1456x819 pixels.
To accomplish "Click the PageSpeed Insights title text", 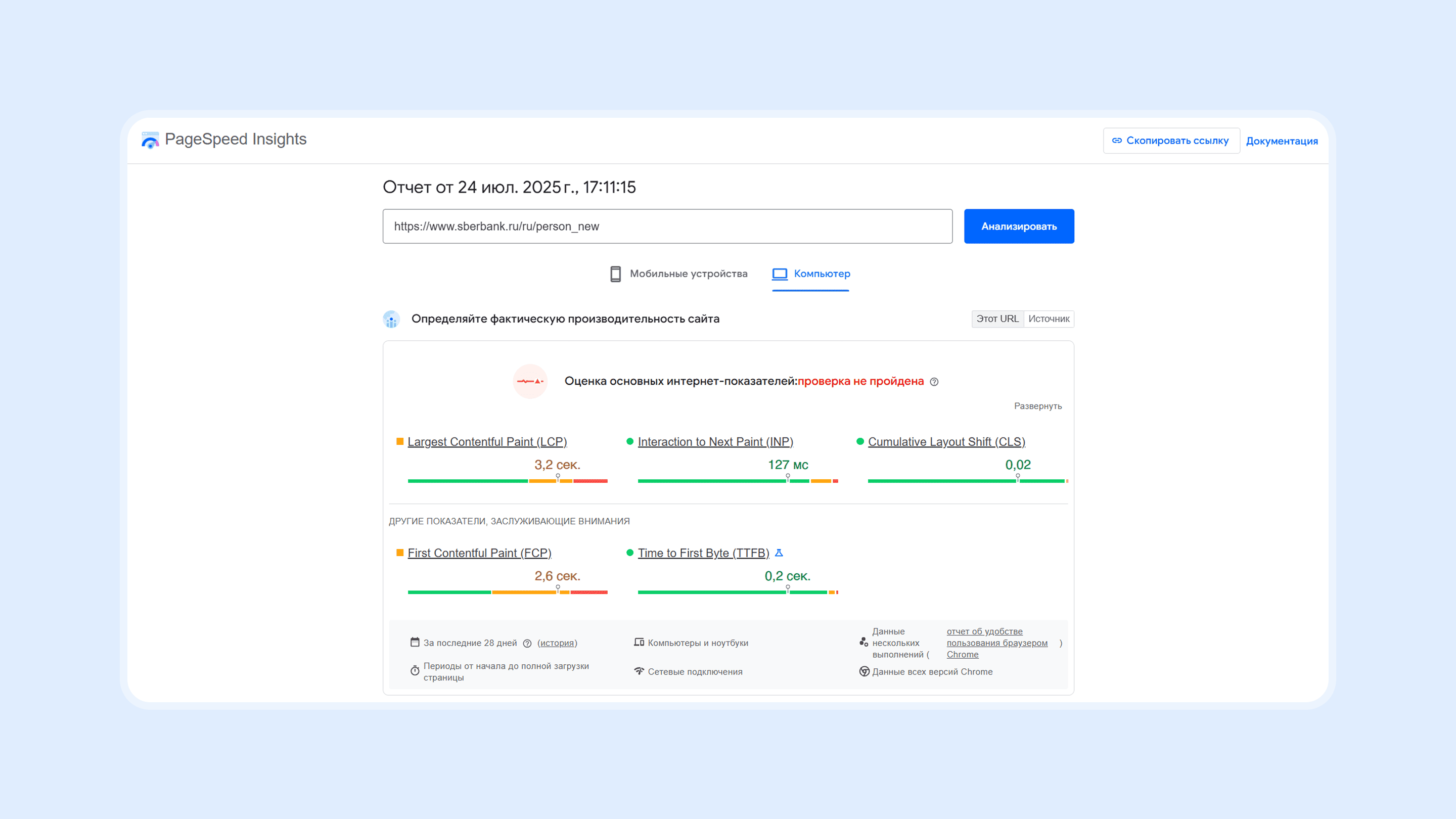I will click(x=236, y=140).
